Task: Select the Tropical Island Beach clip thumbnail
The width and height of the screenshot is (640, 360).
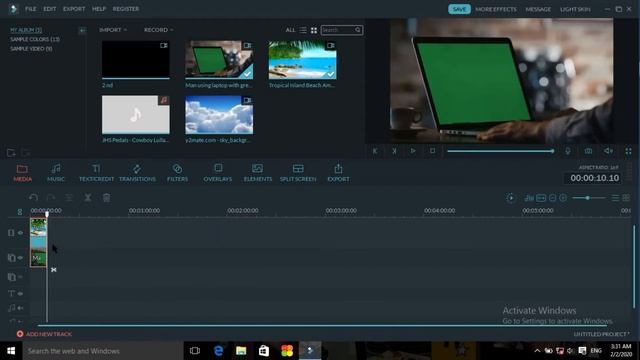Action: 302,60
